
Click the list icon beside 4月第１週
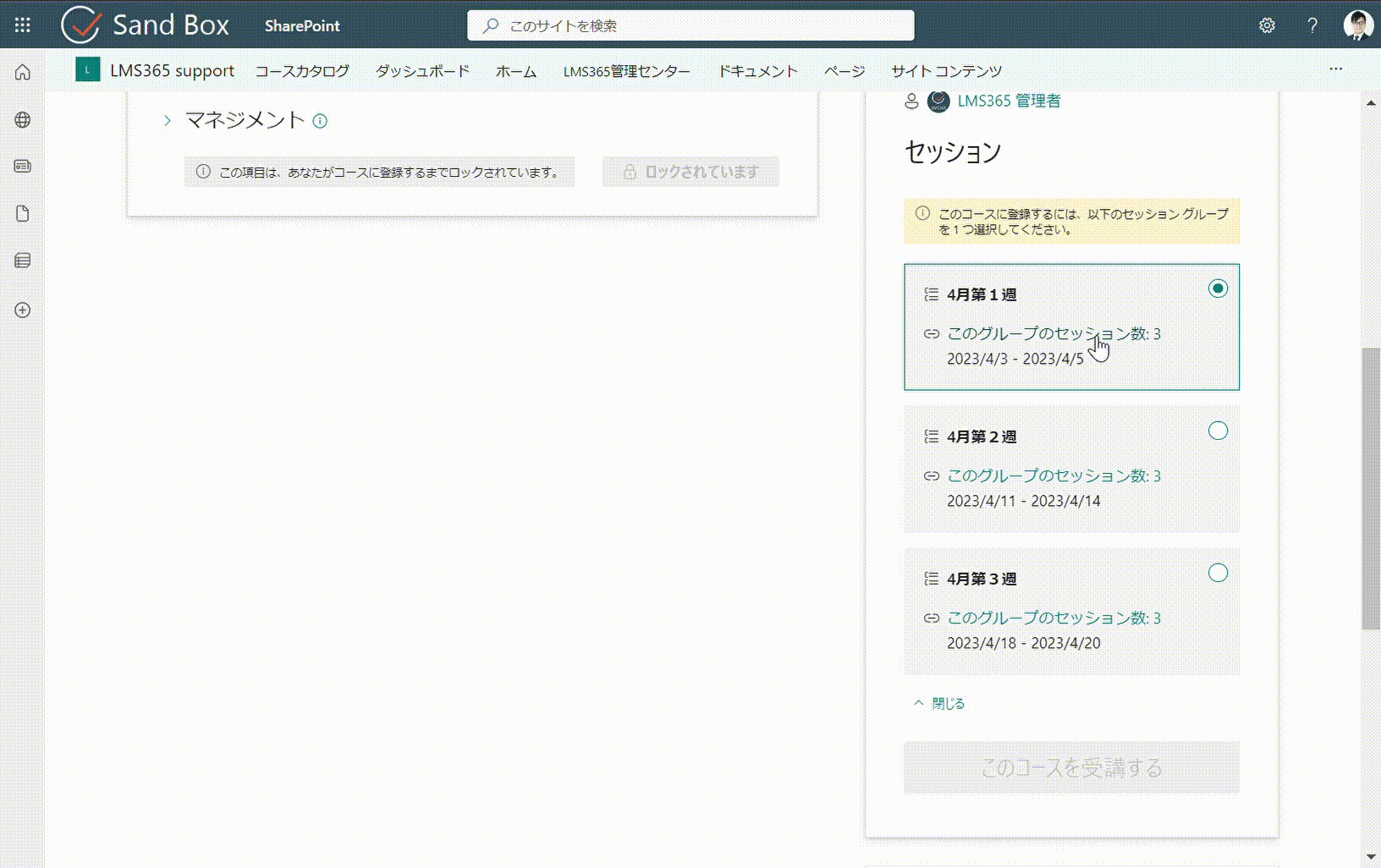point(932,294)
